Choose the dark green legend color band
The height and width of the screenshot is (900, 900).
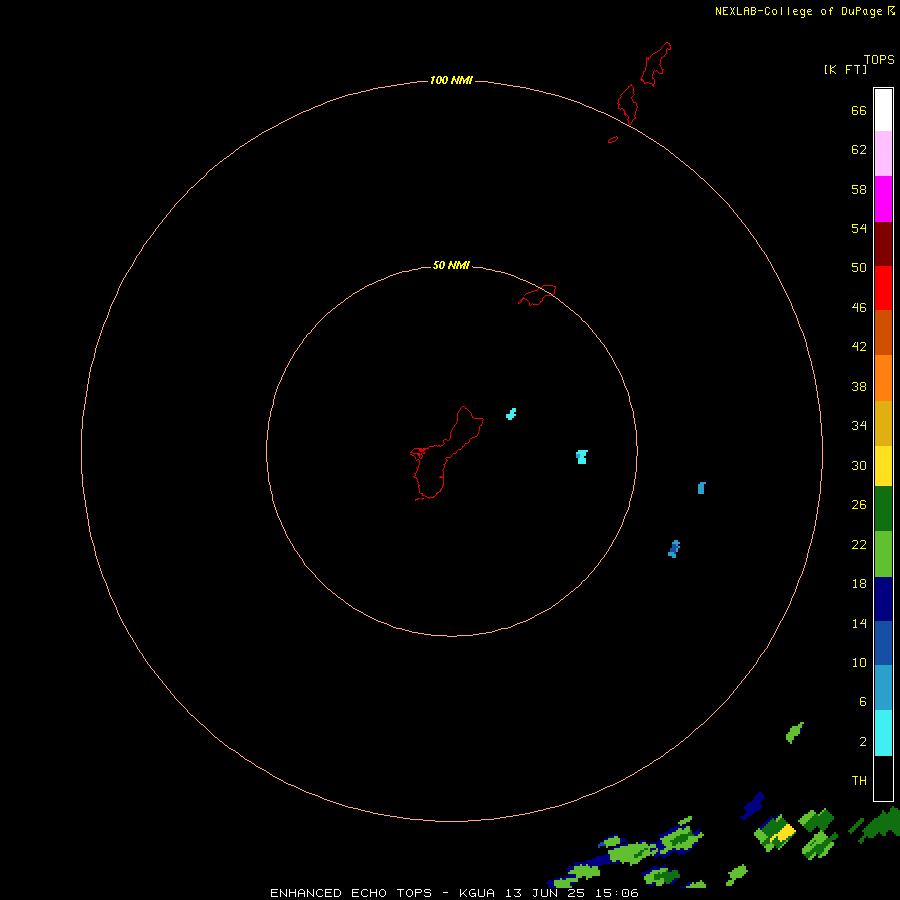click(883, 509)
